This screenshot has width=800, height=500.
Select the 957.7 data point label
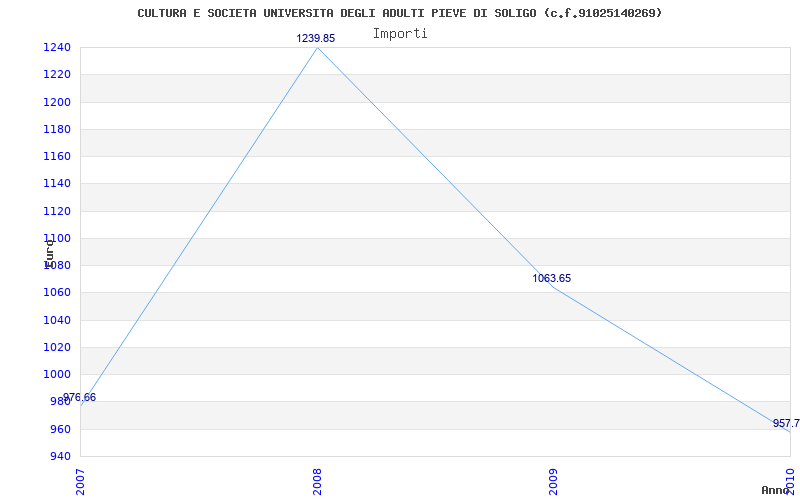pos(786,423)
